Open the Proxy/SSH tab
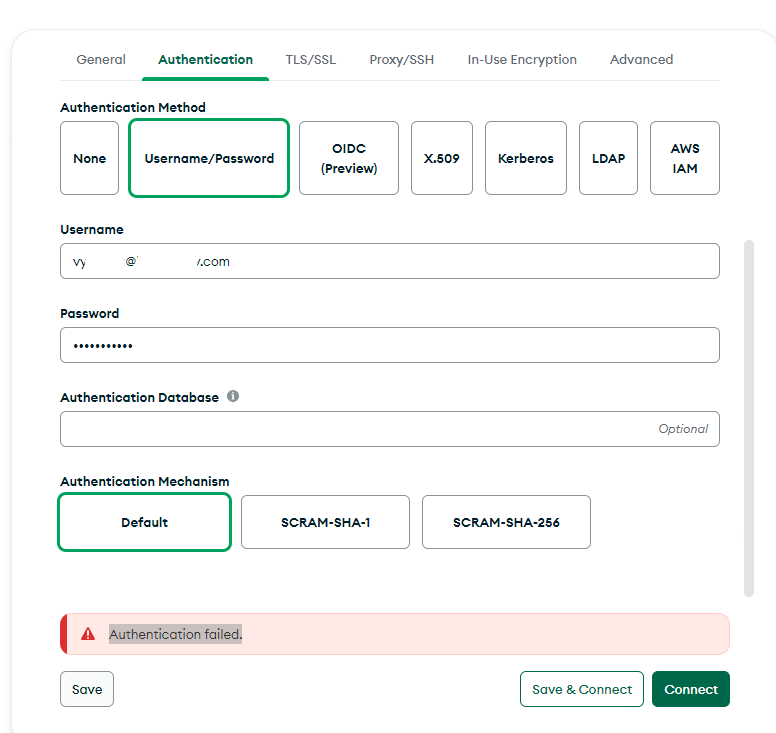This screenshot has width=776, height=733. coord(402,60)
